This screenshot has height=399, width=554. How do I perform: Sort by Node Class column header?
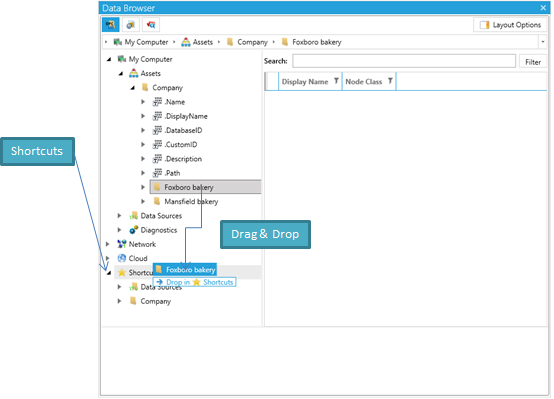364,82
